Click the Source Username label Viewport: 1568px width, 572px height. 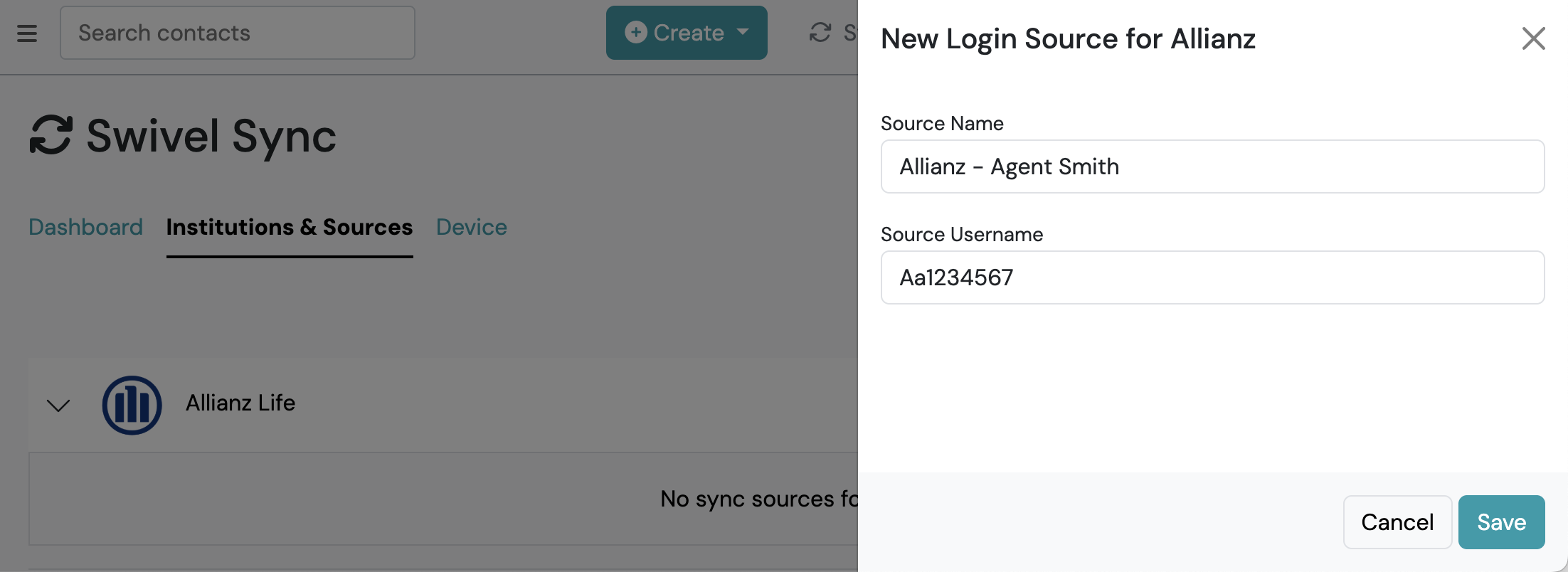tap(962, 234)
